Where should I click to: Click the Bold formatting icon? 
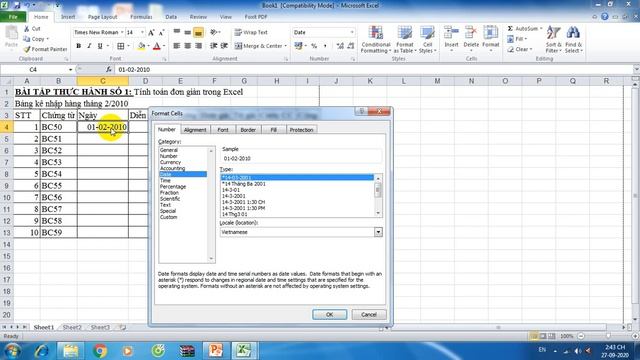click(78, 46)
